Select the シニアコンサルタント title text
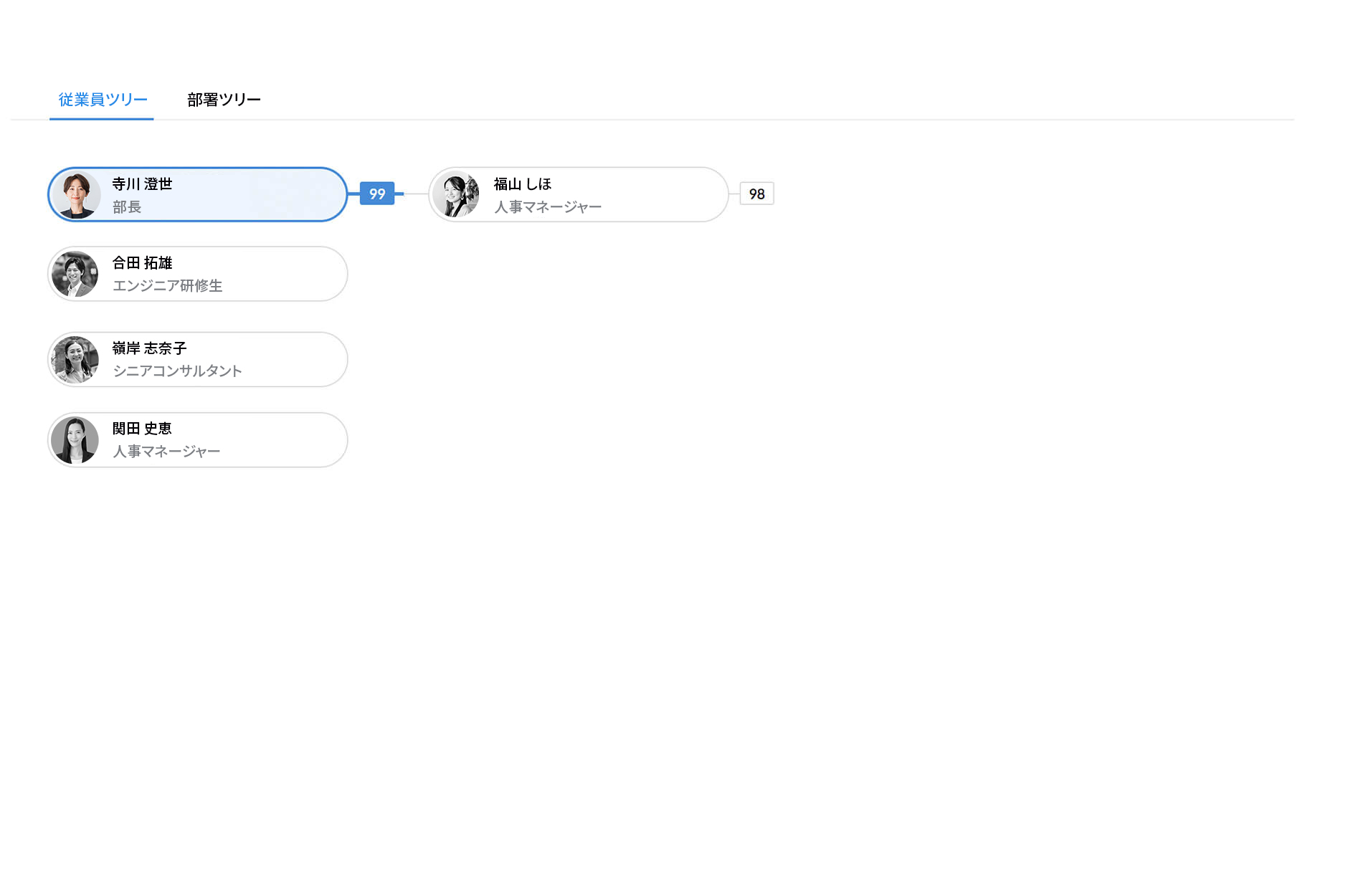The height and width of the screenshot is (896, 1348). (x=177, y=371)
